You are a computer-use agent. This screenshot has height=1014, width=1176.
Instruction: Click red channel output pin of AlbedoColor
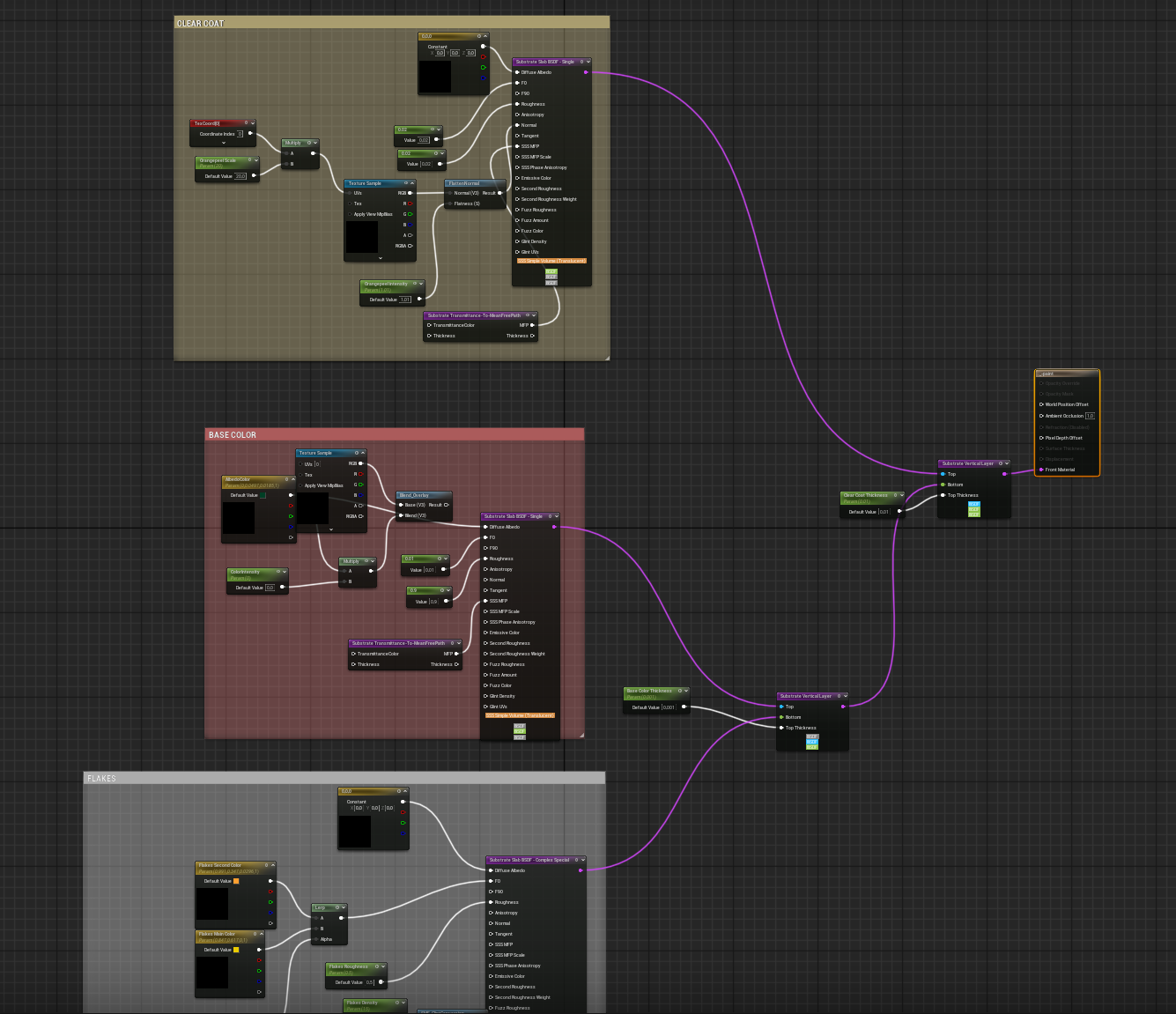291,506
